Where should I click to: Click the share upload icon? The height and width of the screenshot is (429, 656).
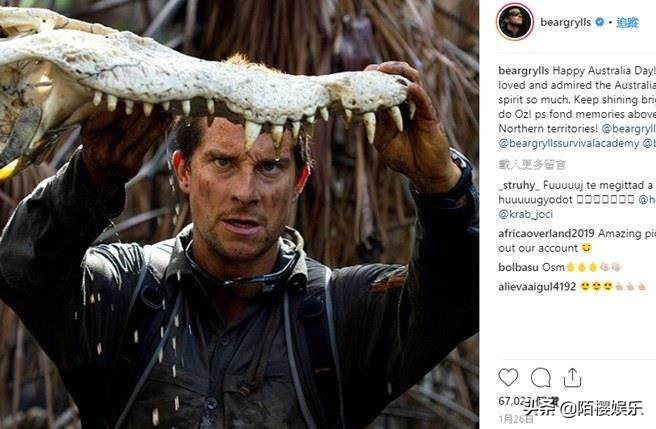[x=572, y=377]
